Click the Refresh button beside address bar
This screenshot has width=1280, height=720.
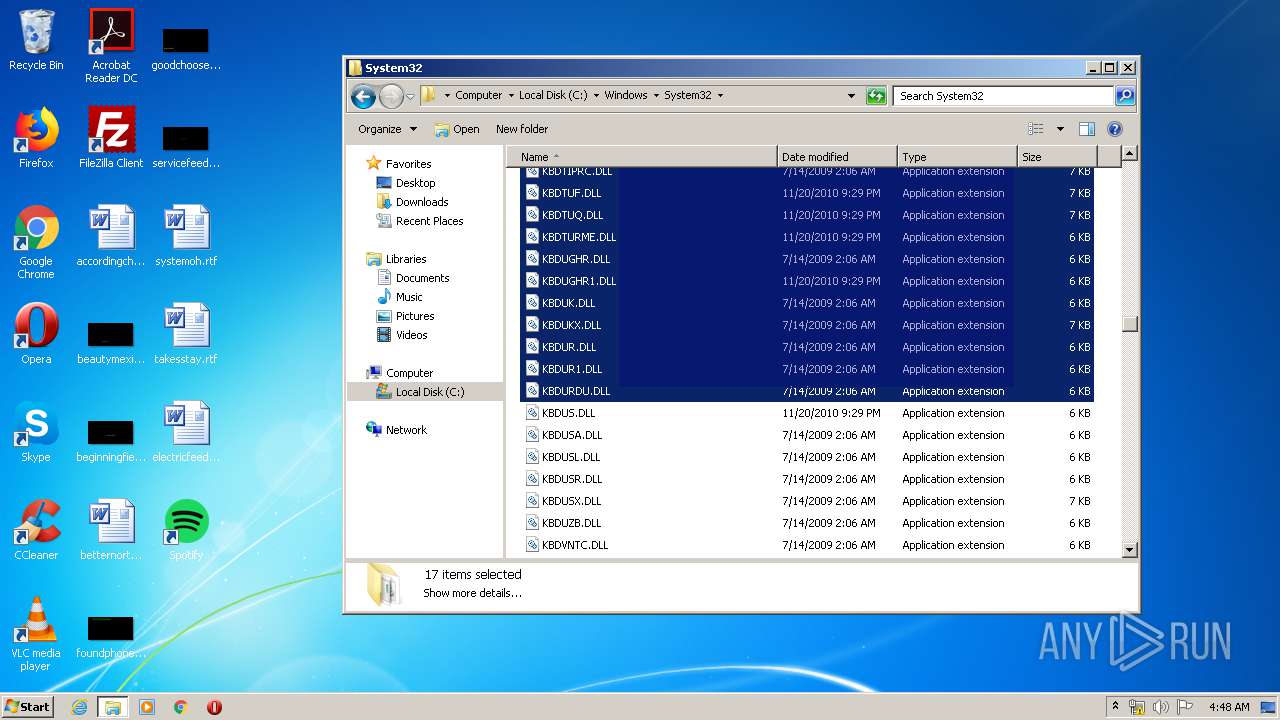point(876,96)
